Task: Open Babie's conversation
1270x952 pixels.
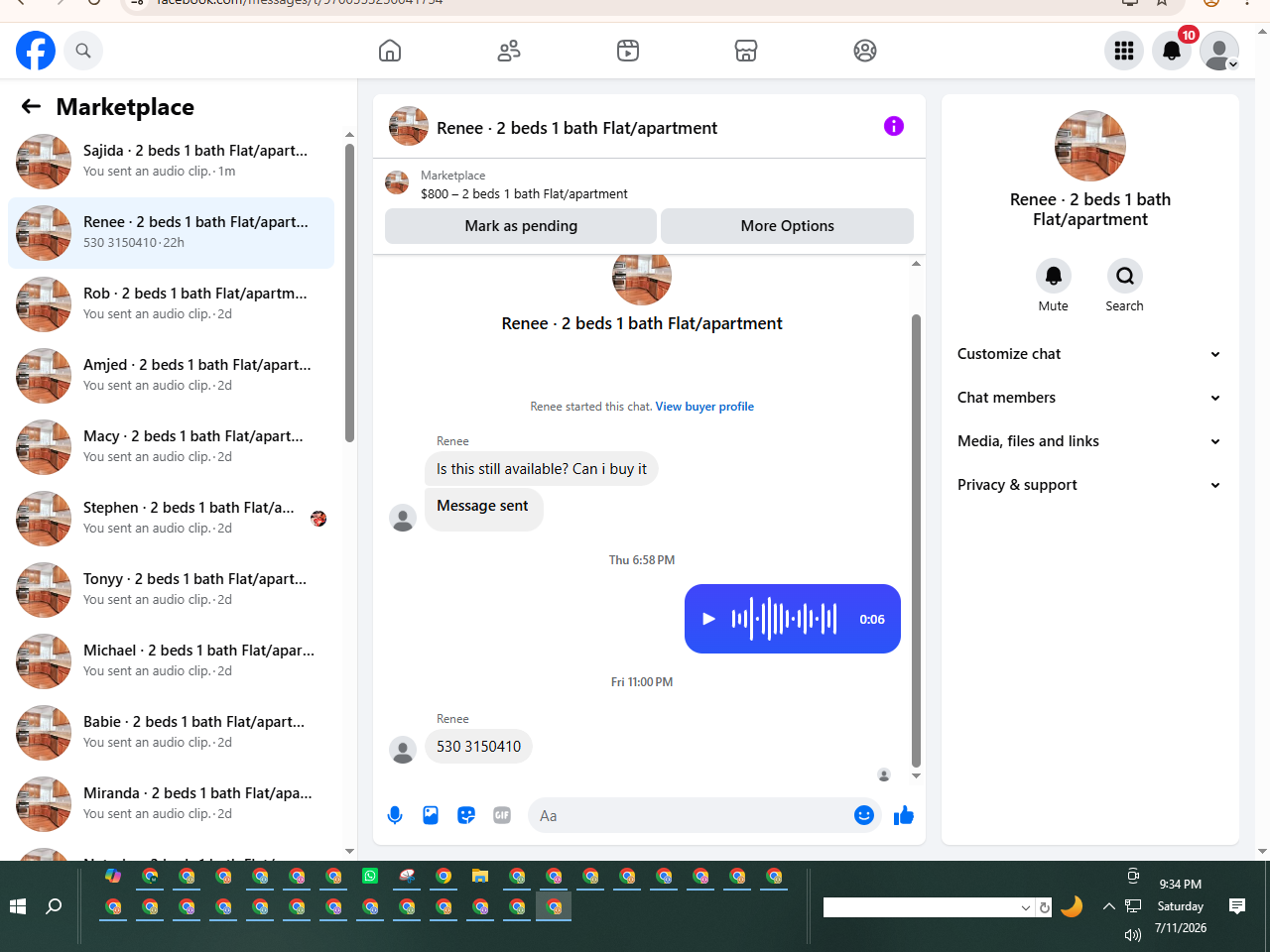Action: click(172, 733)
